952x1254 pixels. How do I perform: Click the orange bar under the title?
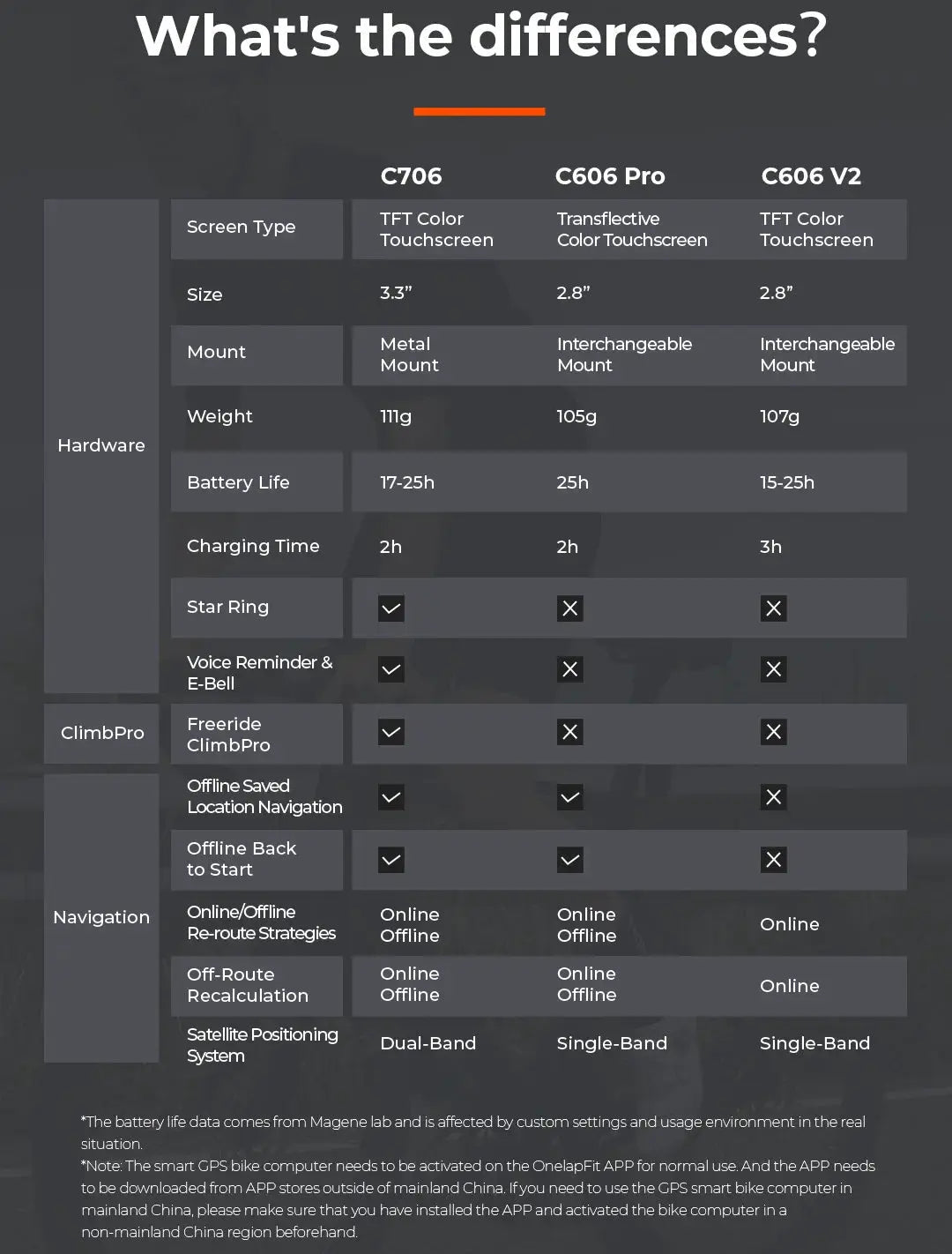(x=480, y=112)
